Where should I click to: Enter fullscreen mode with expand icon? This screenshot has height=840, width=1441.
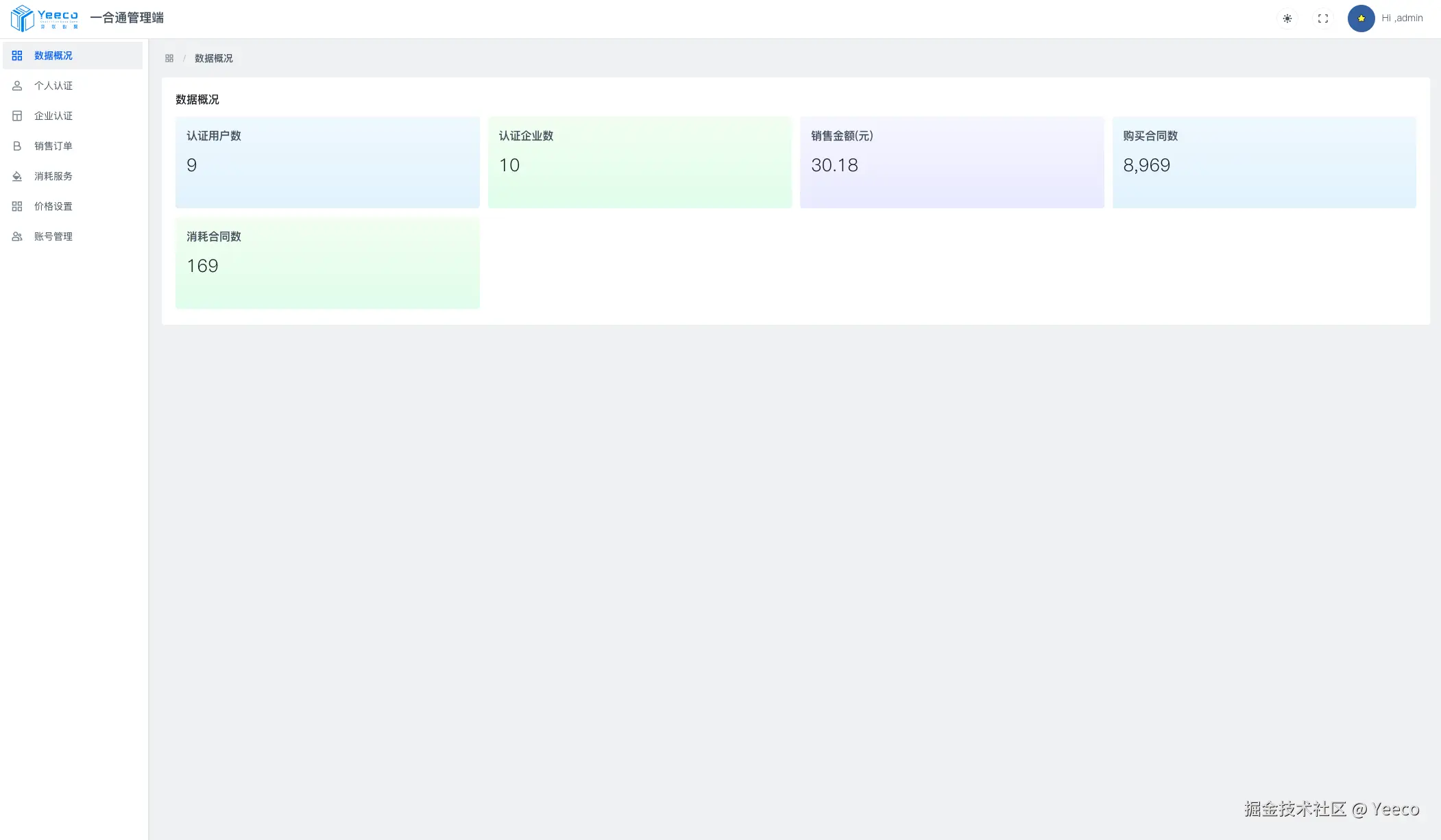click(x=1323, y=18)
